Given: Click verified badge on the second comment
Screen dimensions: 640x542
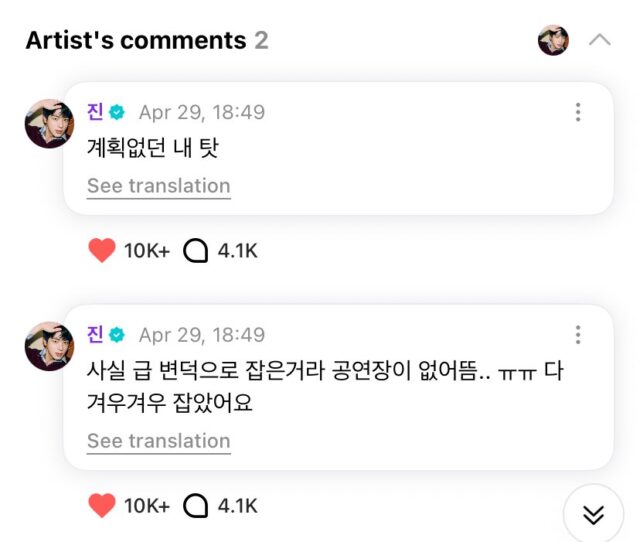Looking at the screenshot, I should 117,335.
